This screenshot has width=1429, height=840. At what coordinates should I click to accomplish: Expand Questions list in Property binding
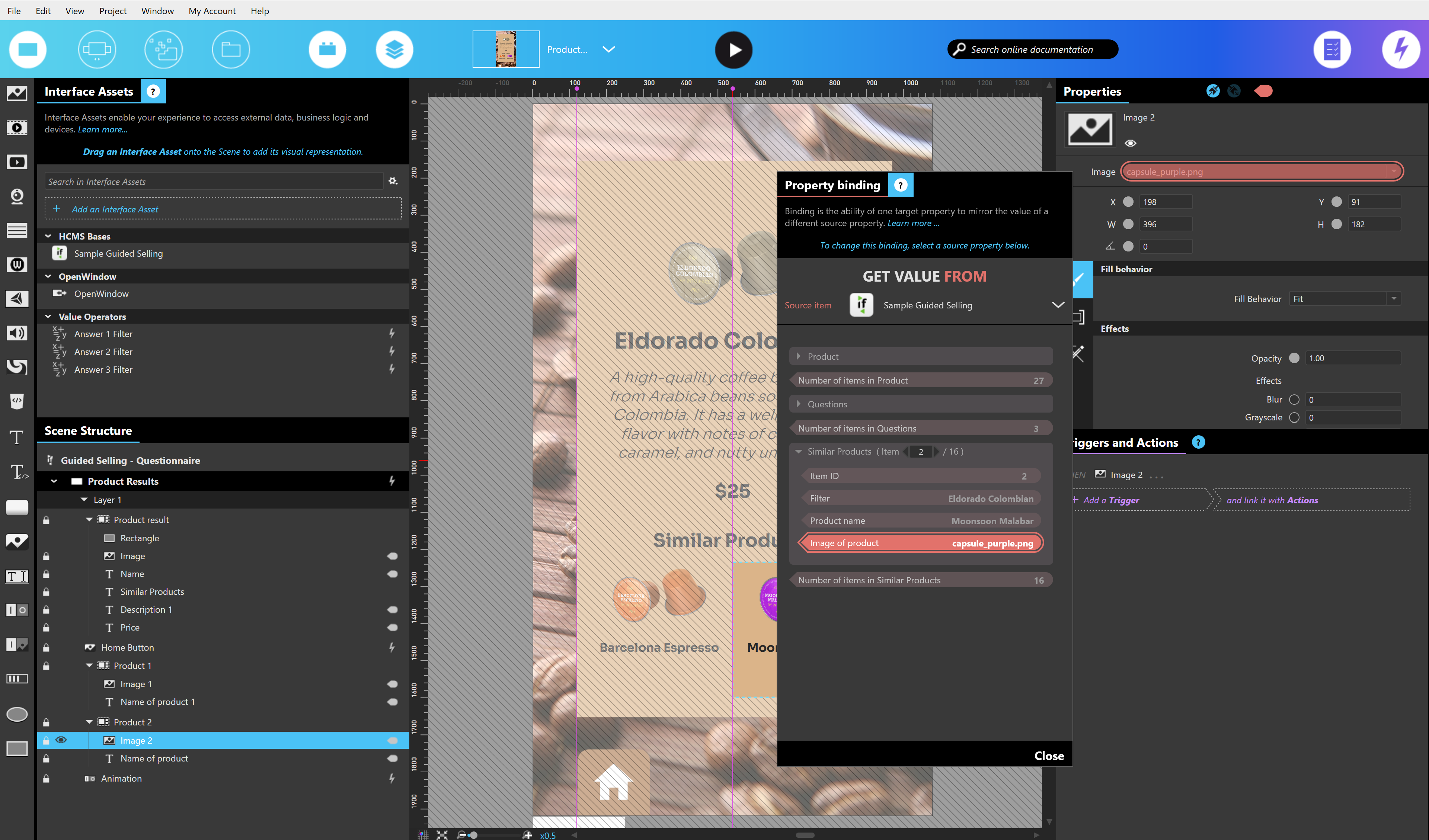click(799, 404)
